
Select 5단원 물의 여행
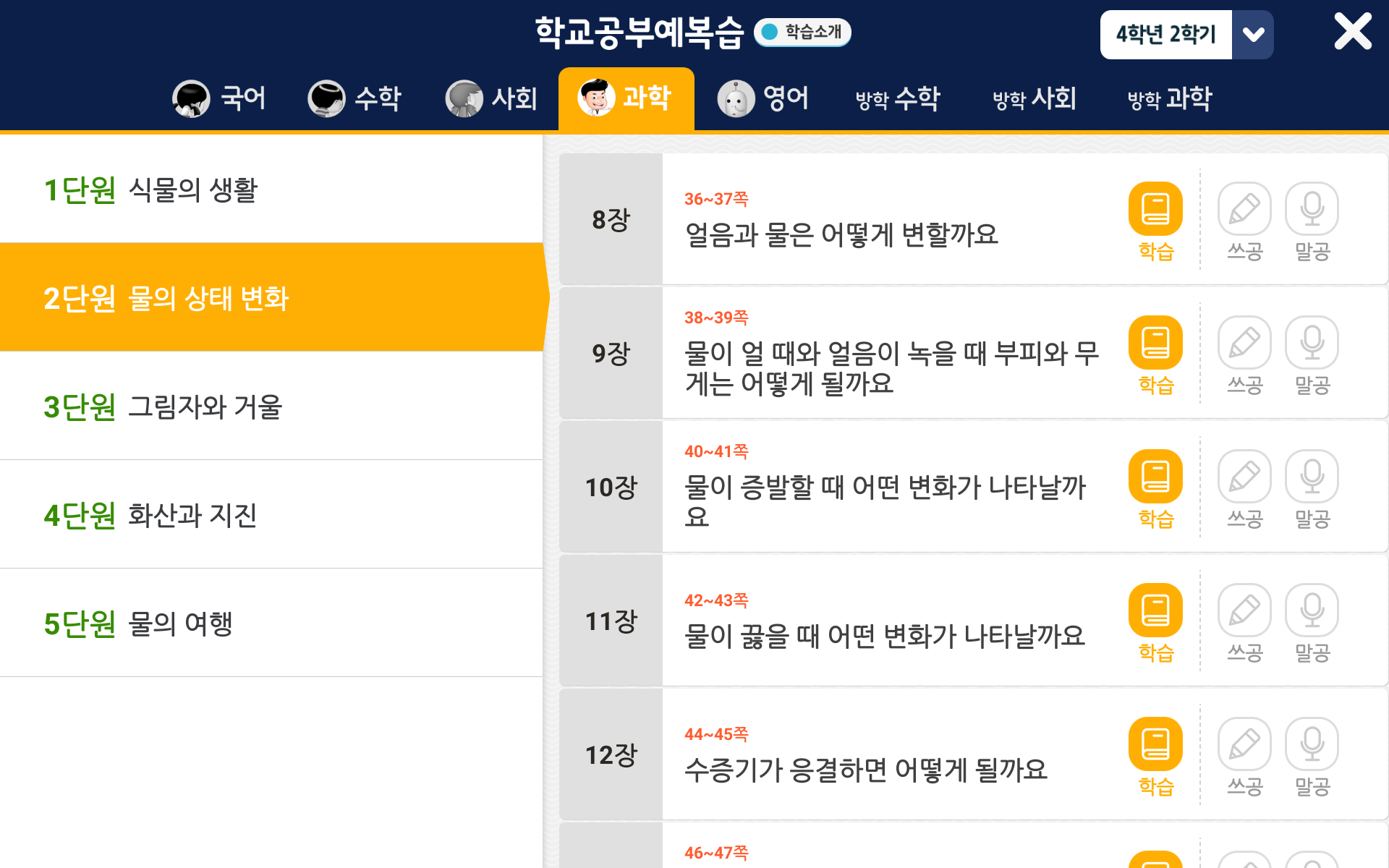[271, 623]
